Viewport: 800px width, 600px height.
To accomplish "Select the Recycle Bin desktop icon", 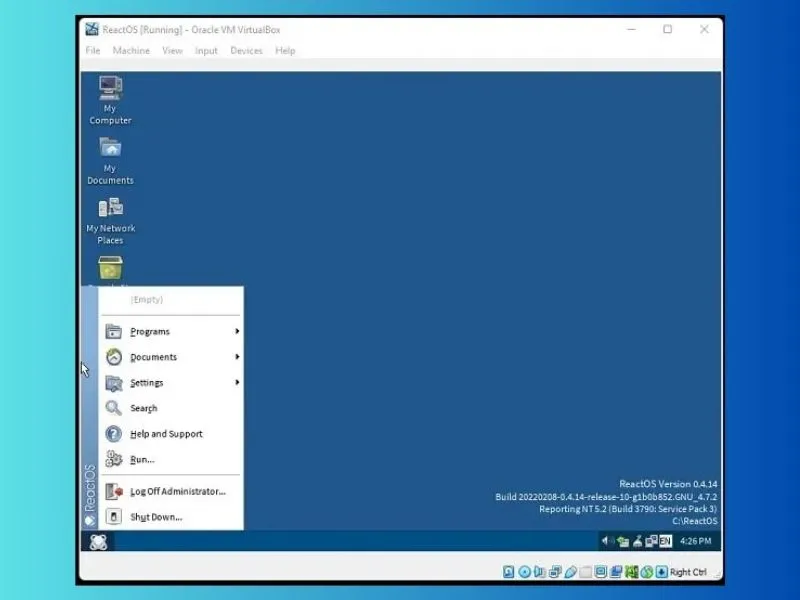I will tap(110, 268).
